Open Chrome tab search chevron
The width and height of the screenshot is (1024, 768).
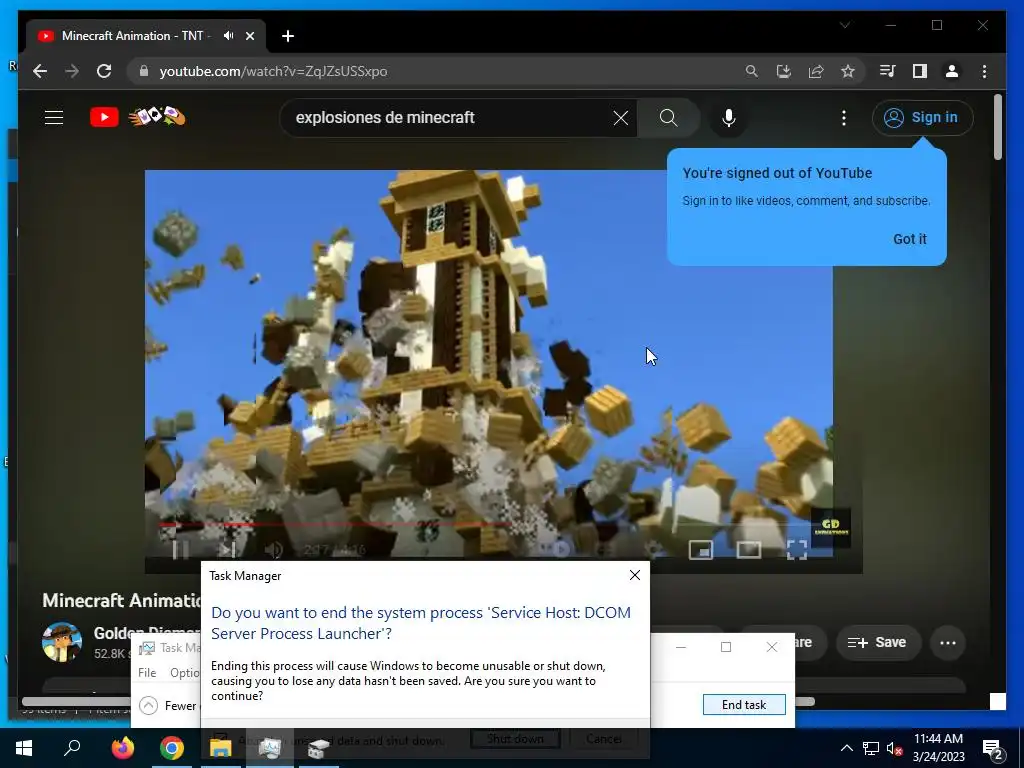pos(845,25)
